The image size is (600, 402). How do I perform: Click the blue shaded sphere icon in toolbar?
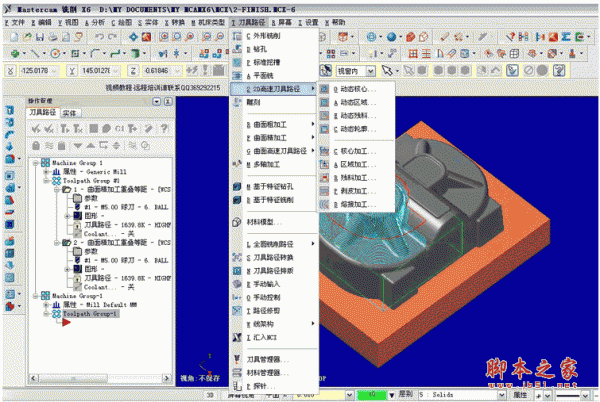tap(391, 37)
